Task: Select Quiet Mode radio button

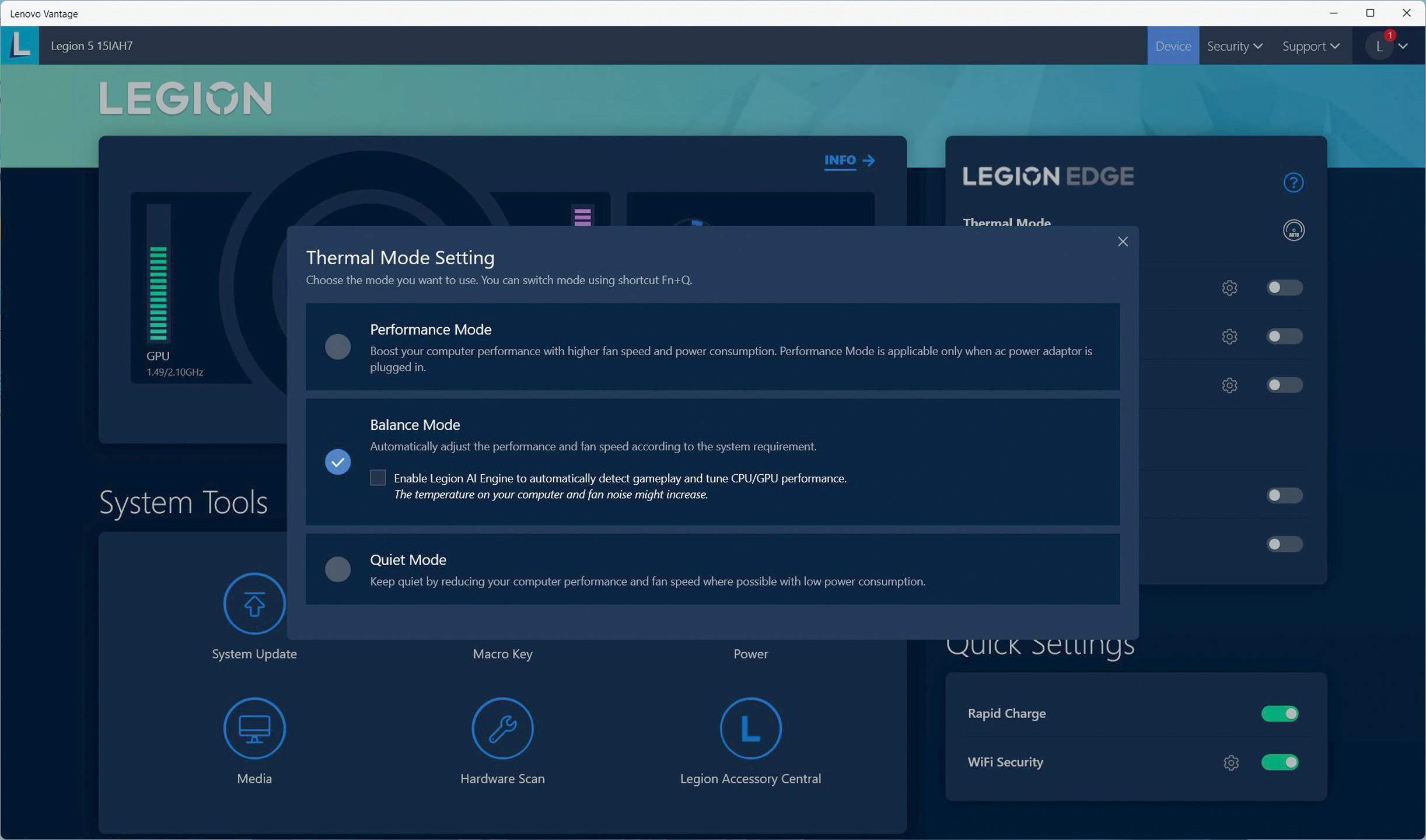Action: 338,569
